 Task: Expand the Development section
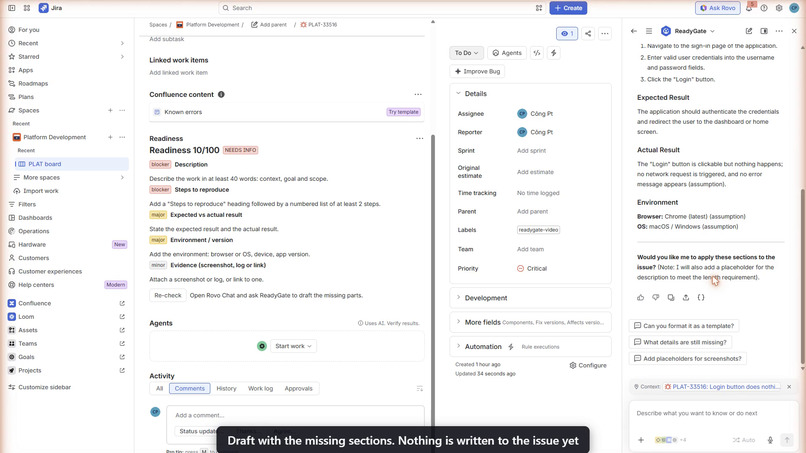tap(459, 298)
